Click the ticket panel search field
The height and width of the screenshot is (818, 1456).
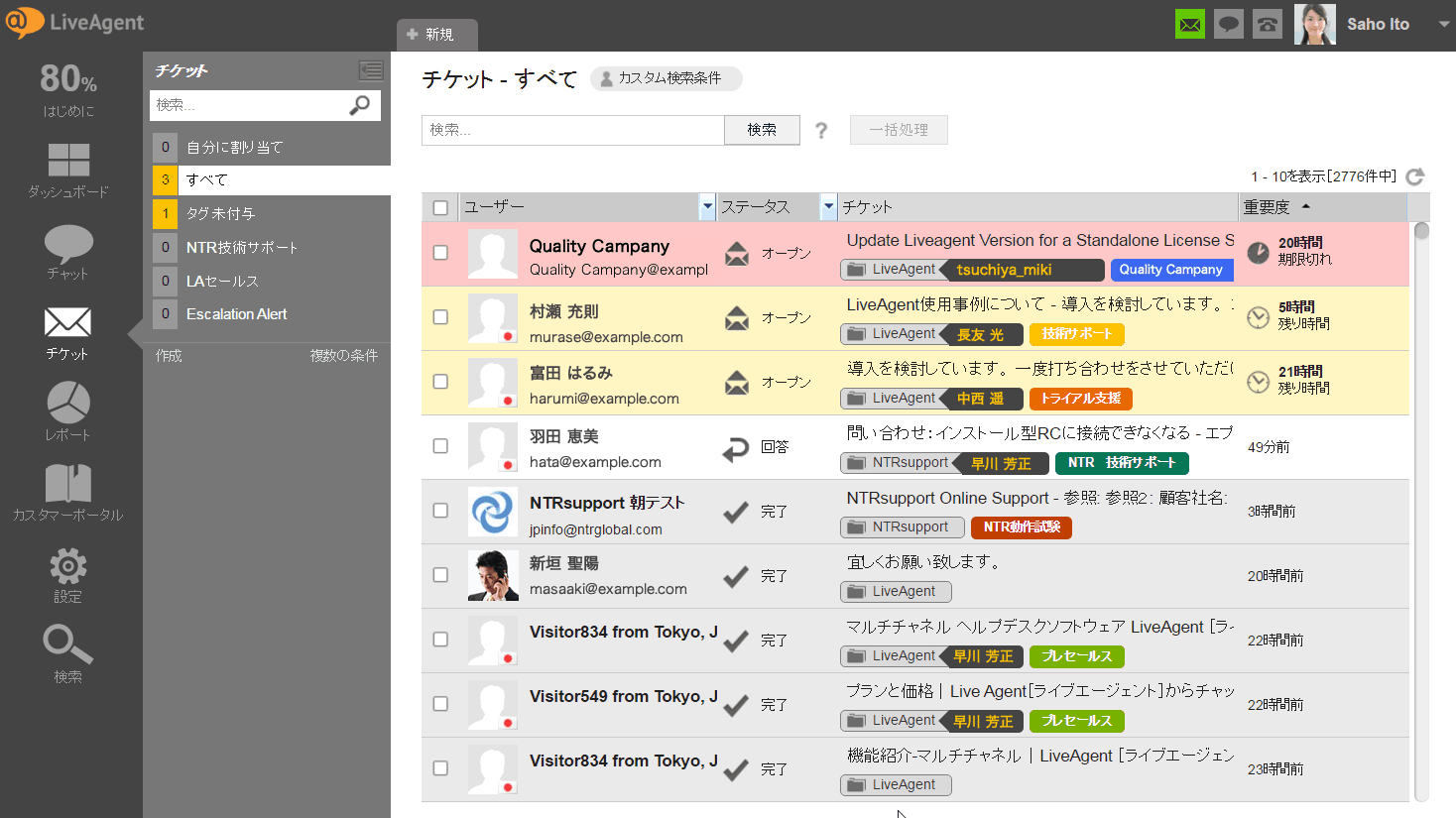tap(250, 105)
